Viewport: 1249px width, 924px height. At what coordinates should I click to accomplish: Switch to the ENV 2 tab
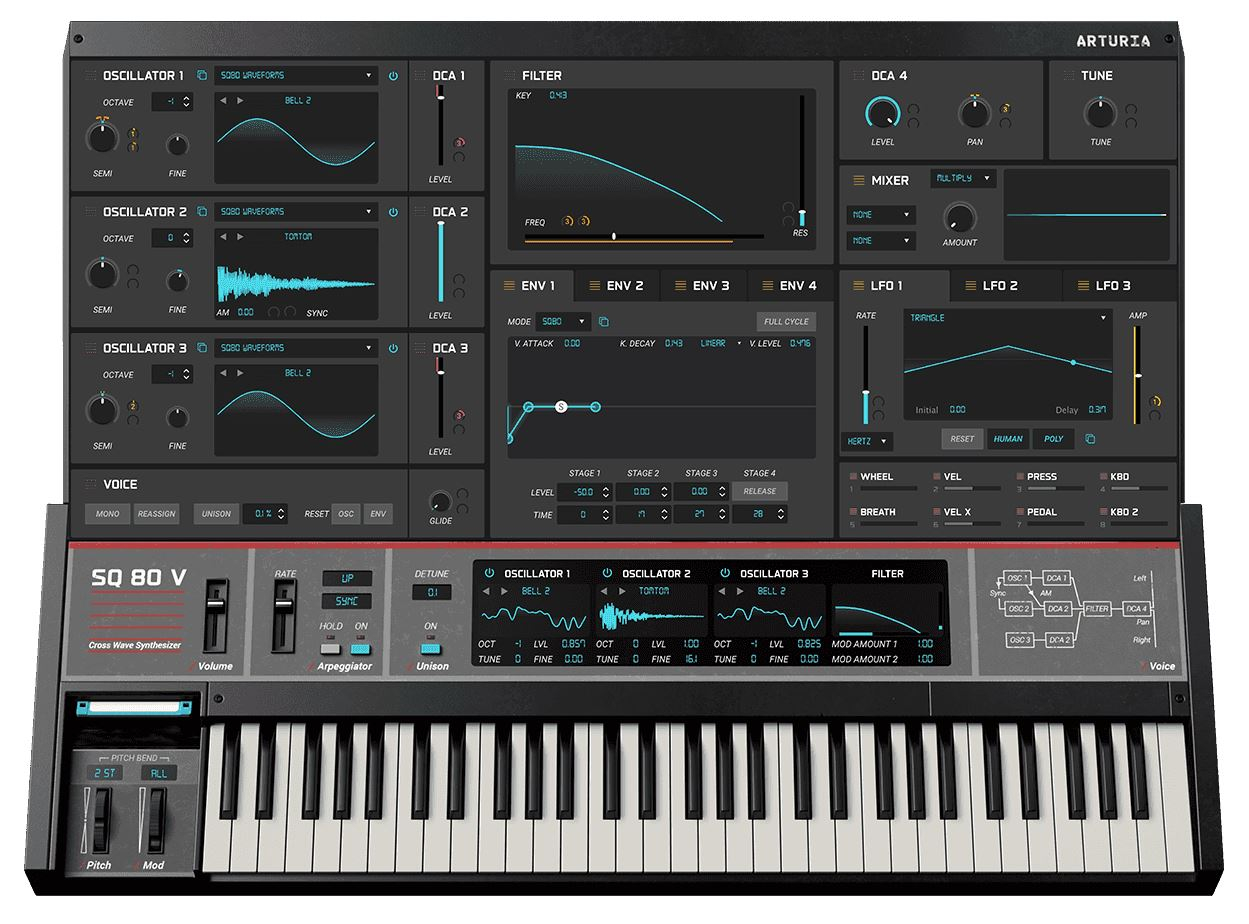(x=617, y=286)
